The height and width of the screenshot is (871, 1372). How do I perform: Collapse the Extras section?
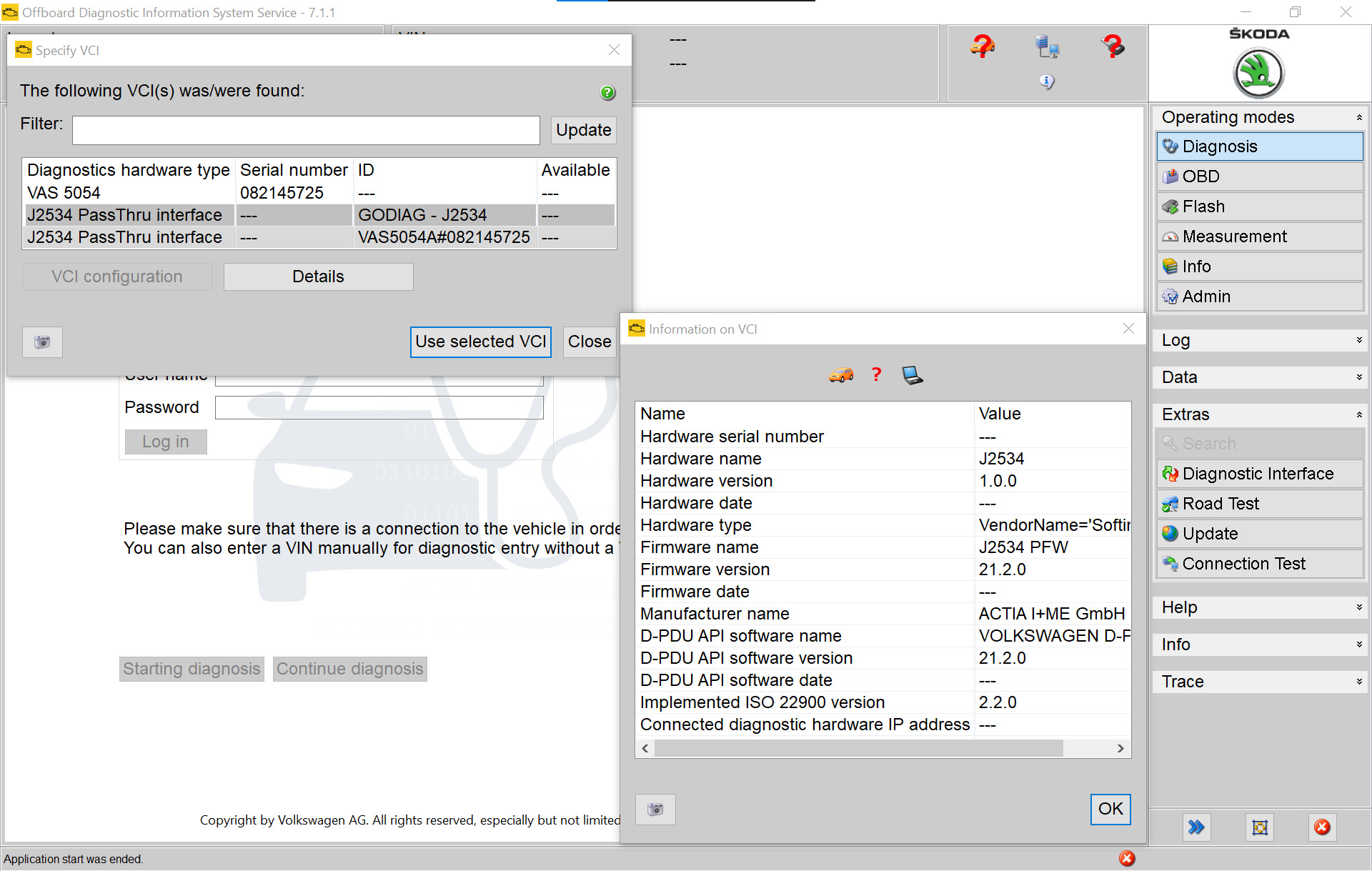(1260, 414)
